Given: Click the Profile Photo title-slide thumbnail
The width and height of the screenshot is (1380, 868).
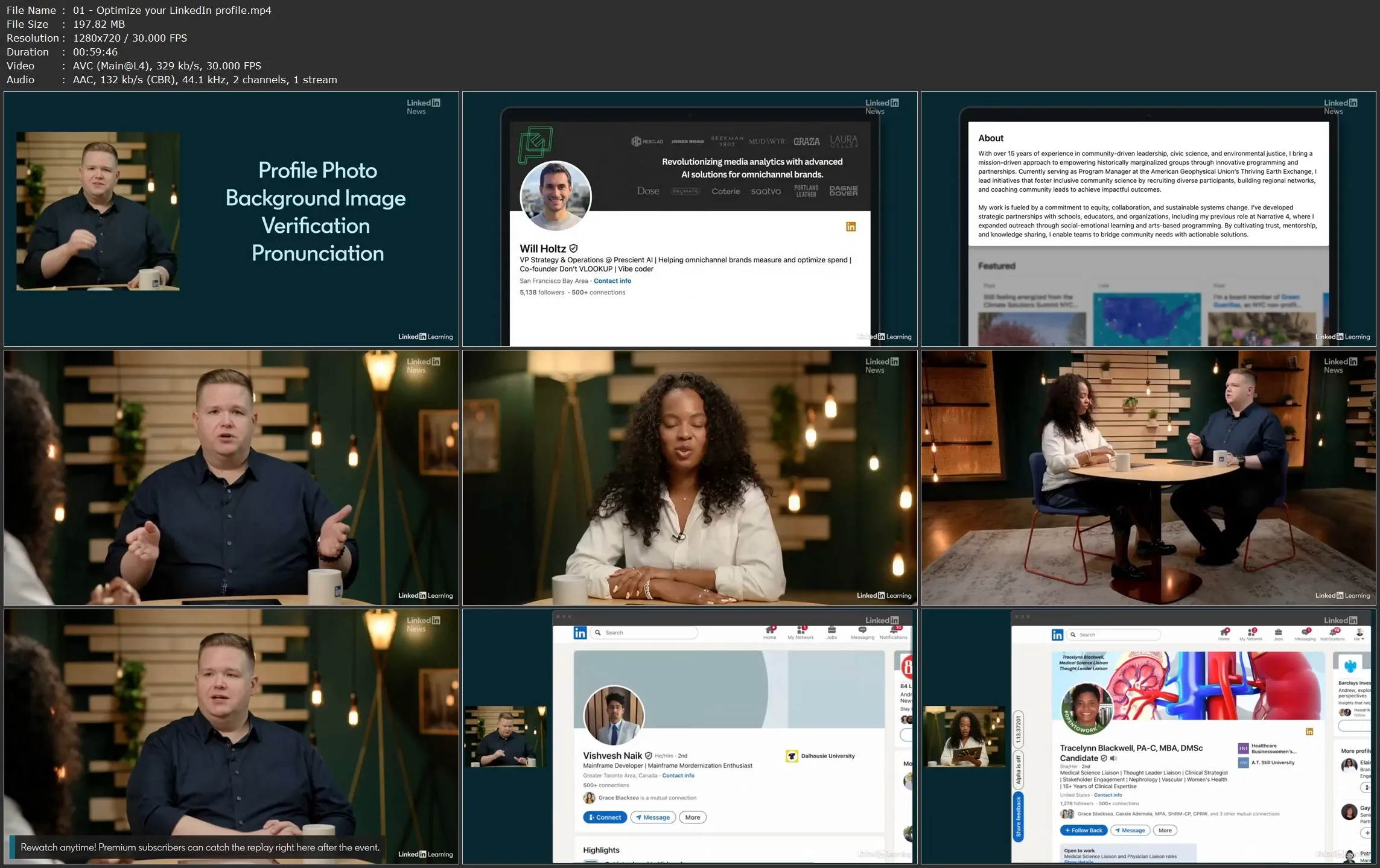Looking at the screenshot, I should (x=231, y=219).
